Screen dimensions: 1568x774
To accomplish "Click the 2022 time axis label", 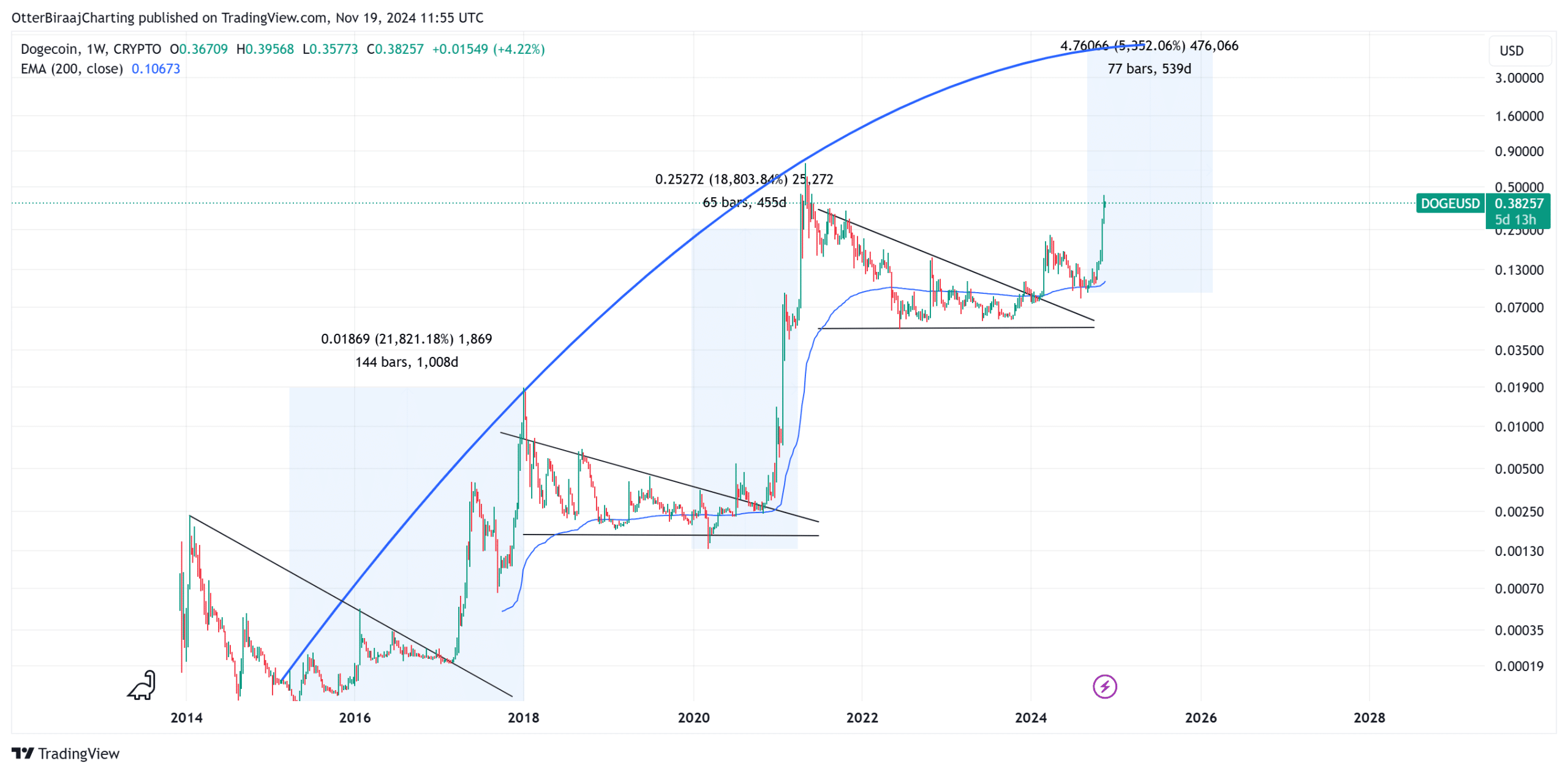I will click(862, 717).
